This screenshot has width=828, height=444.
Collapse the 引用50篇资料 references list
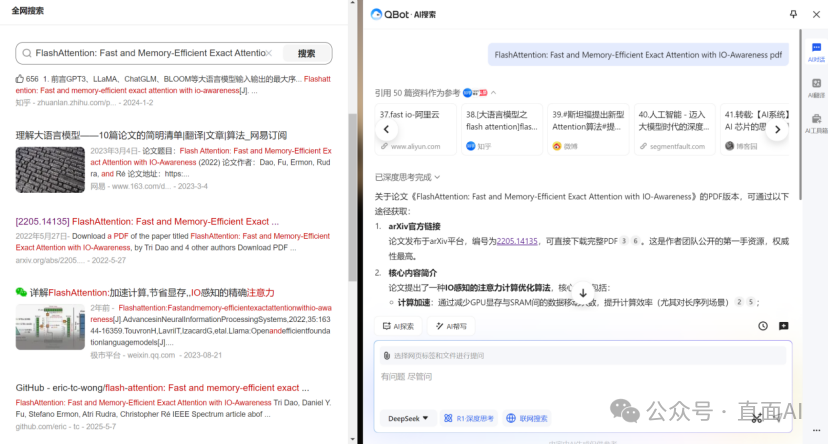click(493, 93)
